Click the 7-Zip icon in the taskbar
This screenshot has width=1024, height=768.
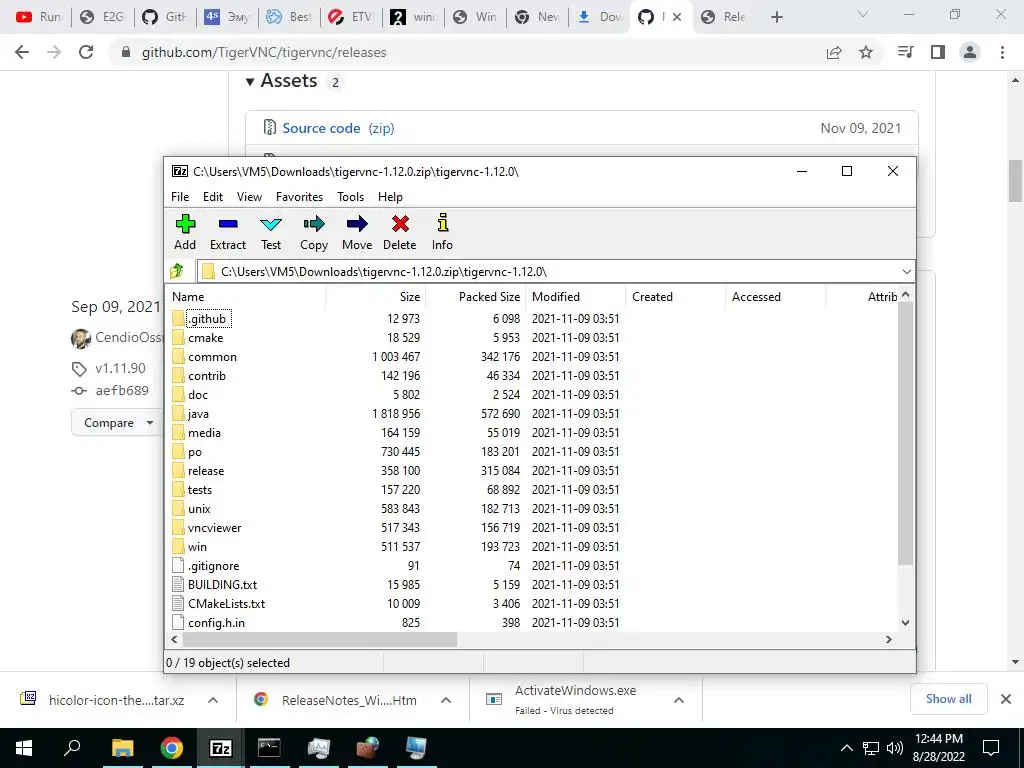pyautogui.click(x=220, y=748)
